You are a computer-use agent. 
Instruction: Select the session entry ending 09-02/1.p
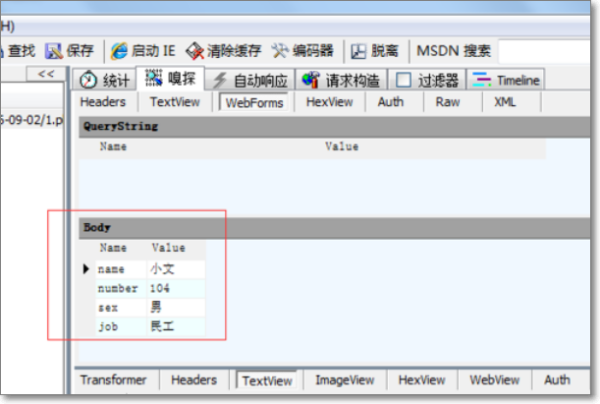(32, 120)
